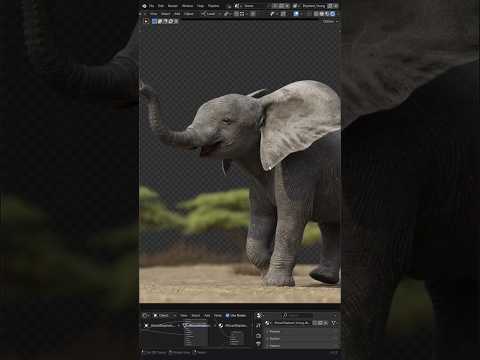480x360 pixels.
Task: Toggle viewport gizmos visibility
Action: (x=272, y=14)
